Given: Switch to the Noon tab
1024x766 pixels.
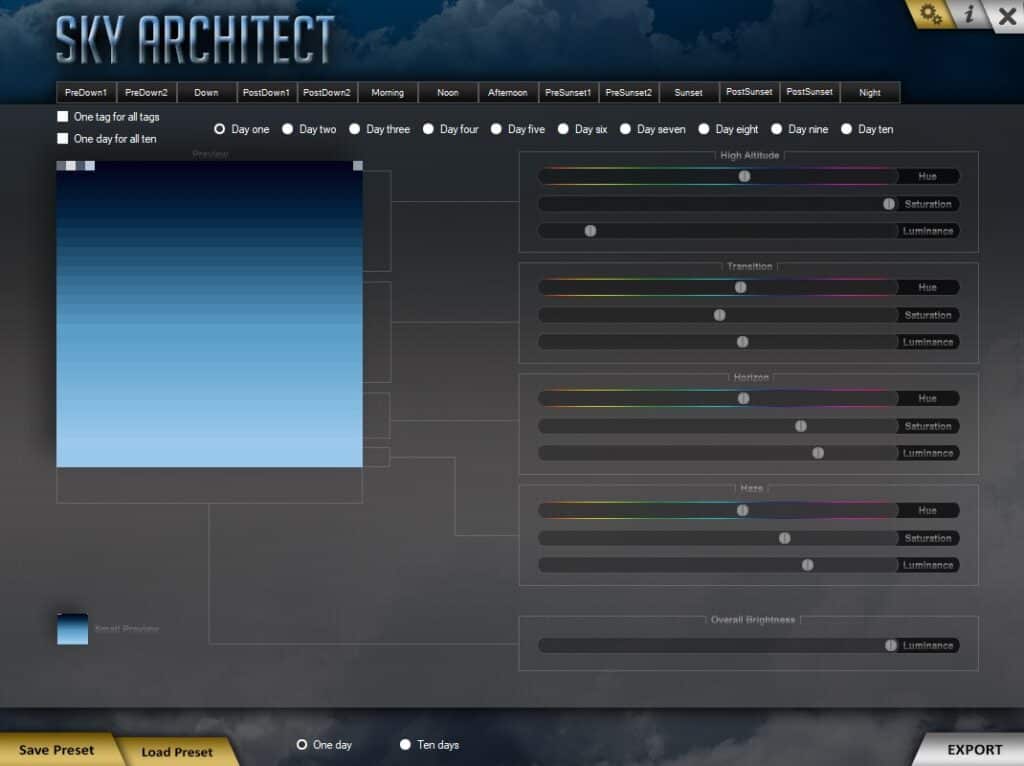Looking at the screenshot, I should 448,93.
